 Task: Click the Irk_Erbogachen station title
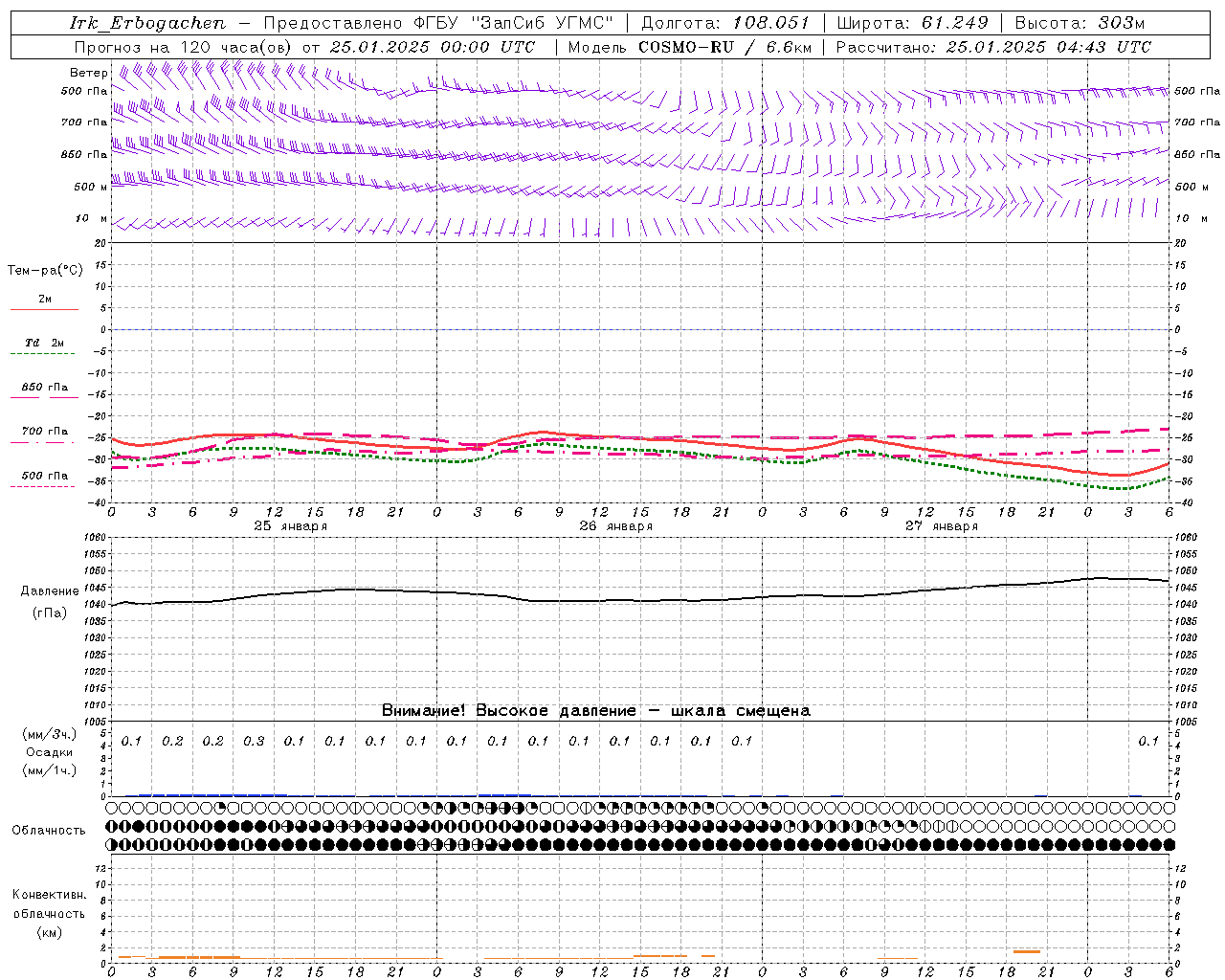pos(147,23)
